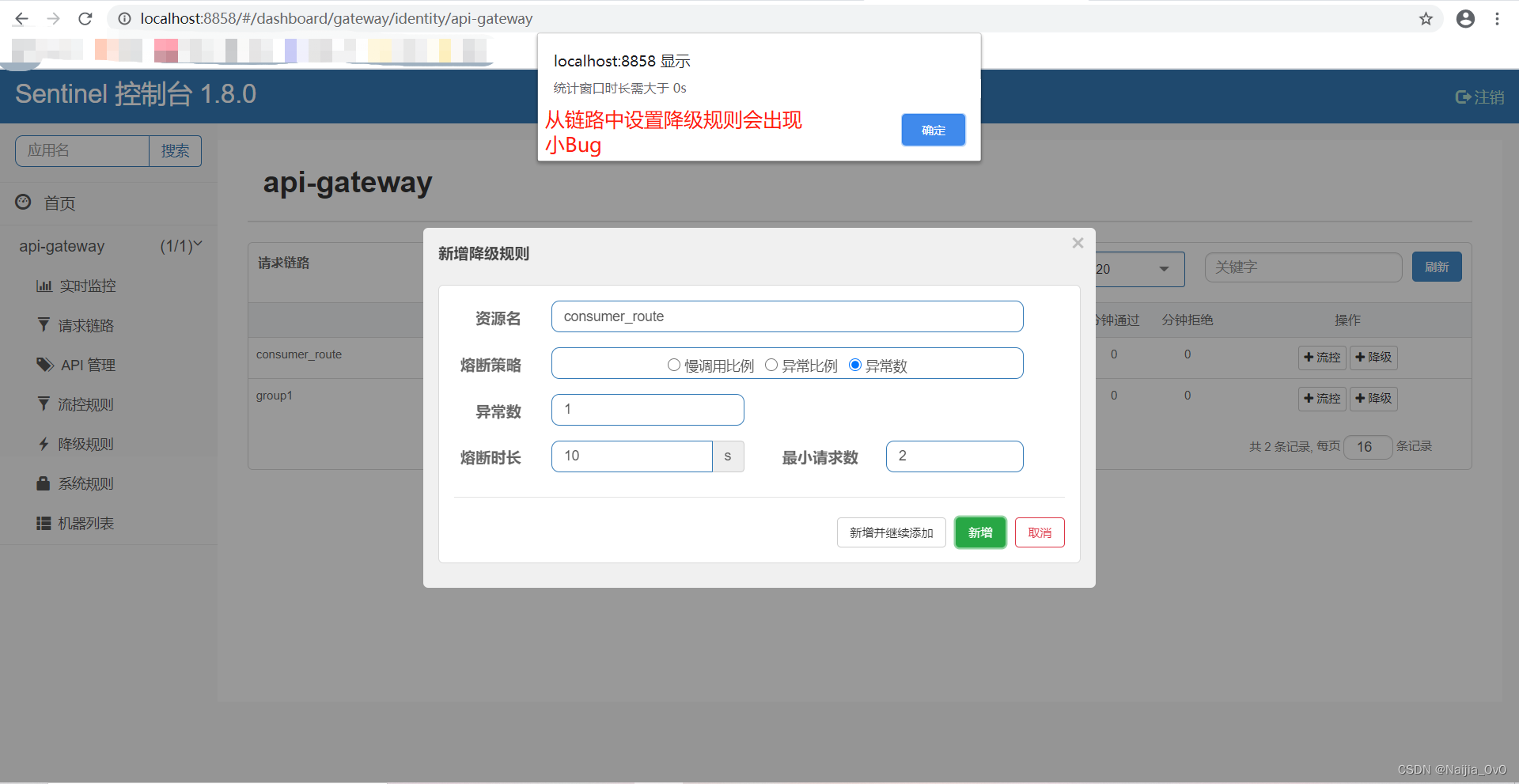Screen dimensions: 1519x784
Task: Click the browser address bar URL
Action: (x=336, y=18)
